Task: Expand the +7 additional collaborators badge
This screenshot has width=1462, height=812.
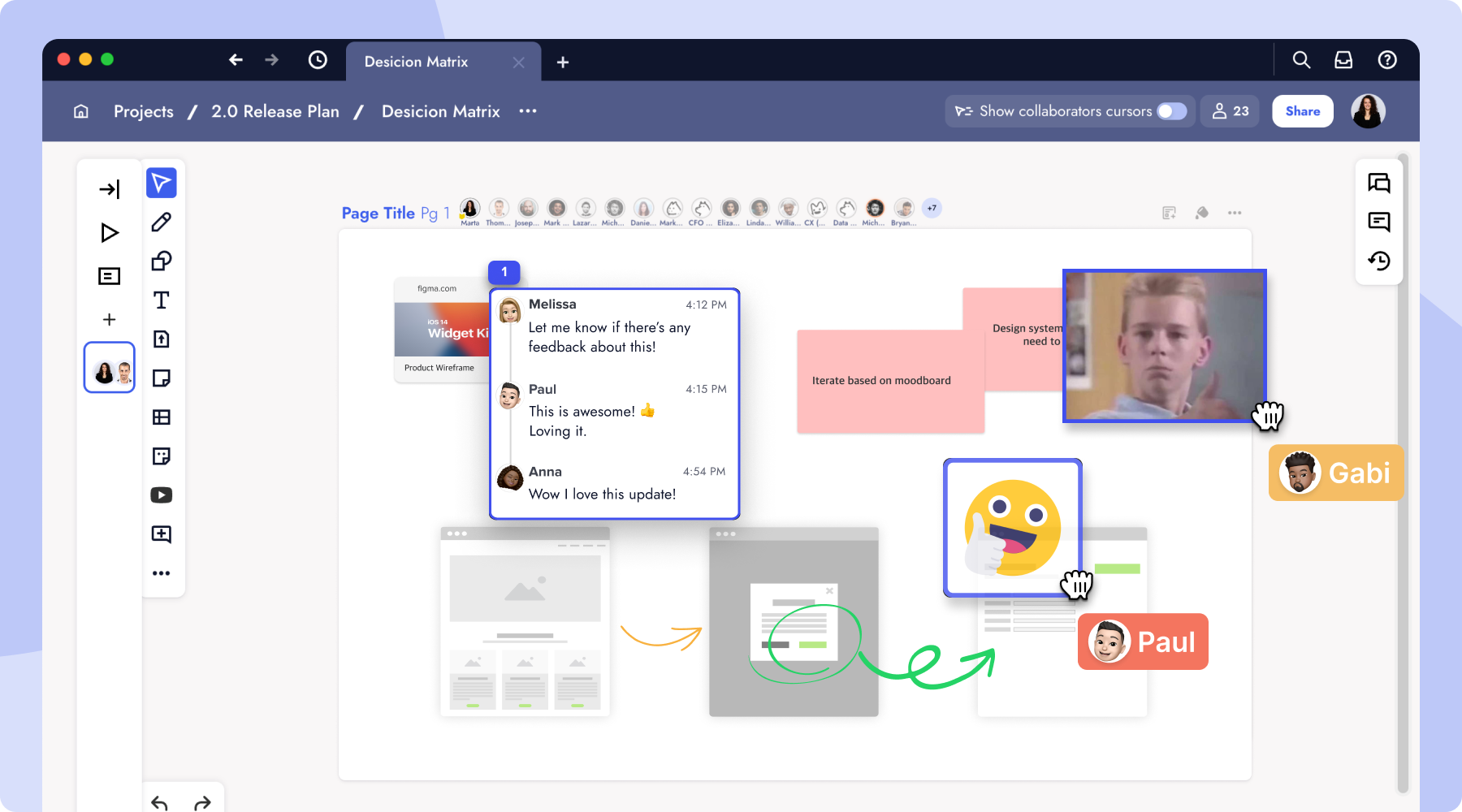Action: point(932,208)
